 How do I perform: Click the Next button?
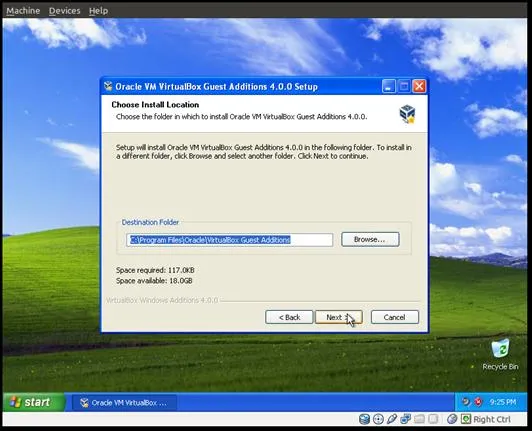tap(339, 317)
